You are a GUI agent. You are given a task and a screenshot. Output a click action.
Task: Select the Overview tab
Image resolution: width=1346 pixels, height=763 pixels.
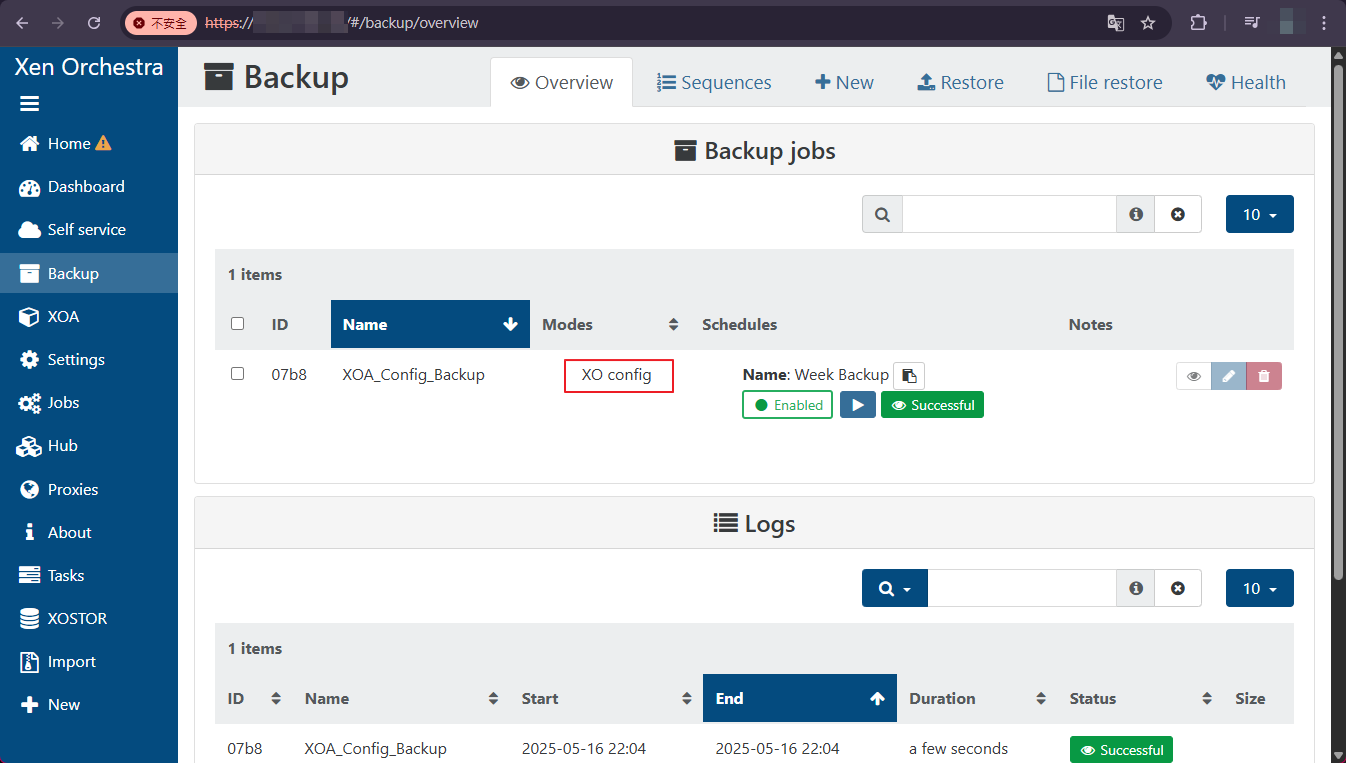tap(562, 83)
